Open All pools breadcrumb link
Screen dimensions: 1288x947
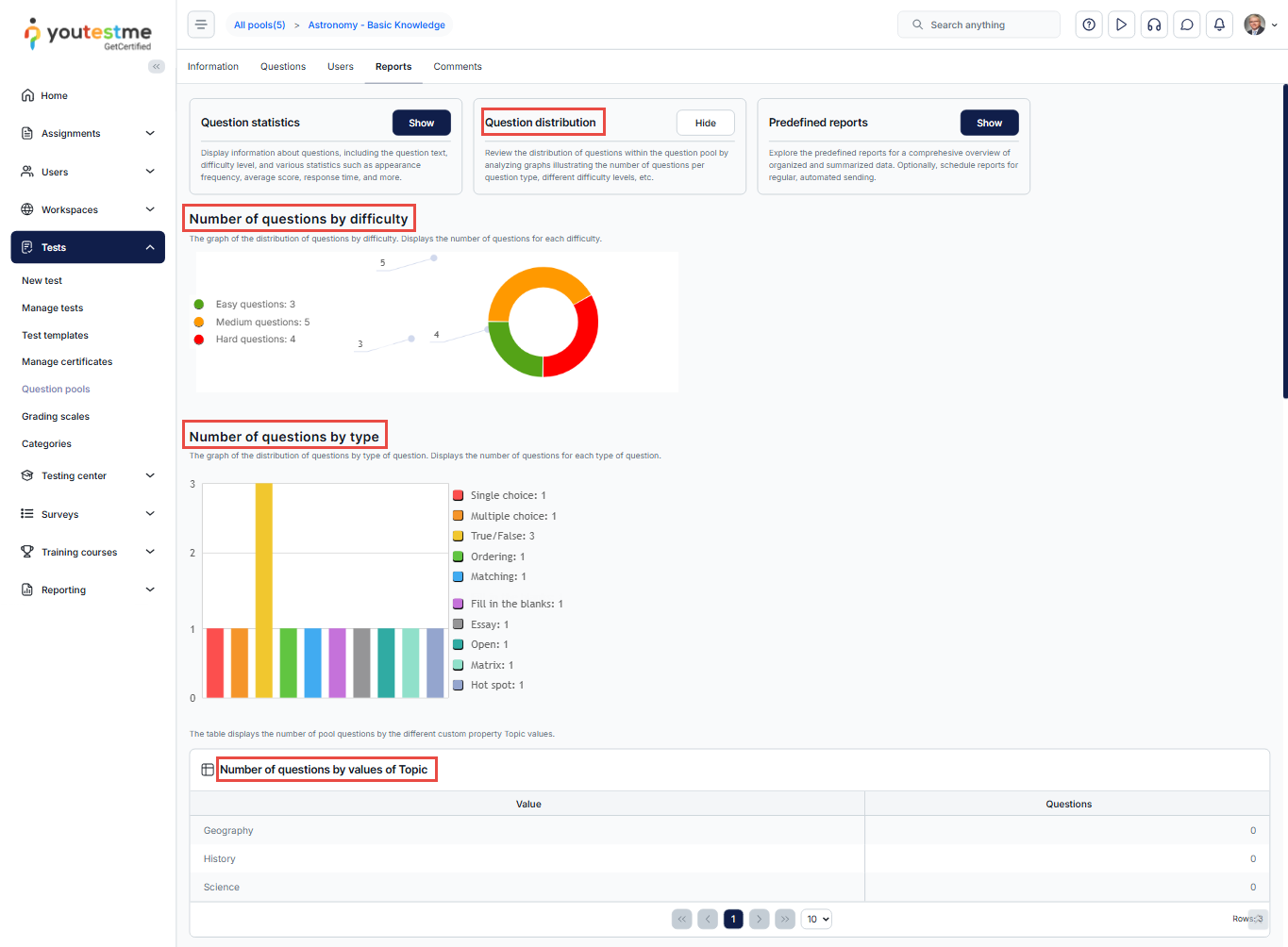tap(259, 25)
